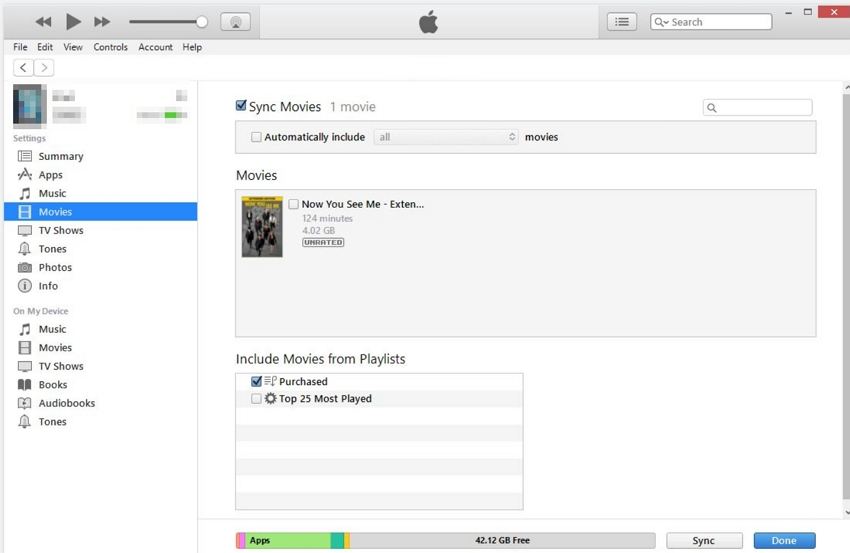Go forward with the right arrow button
This screenshot has height=553, width=850.
[x=44, y=68]
